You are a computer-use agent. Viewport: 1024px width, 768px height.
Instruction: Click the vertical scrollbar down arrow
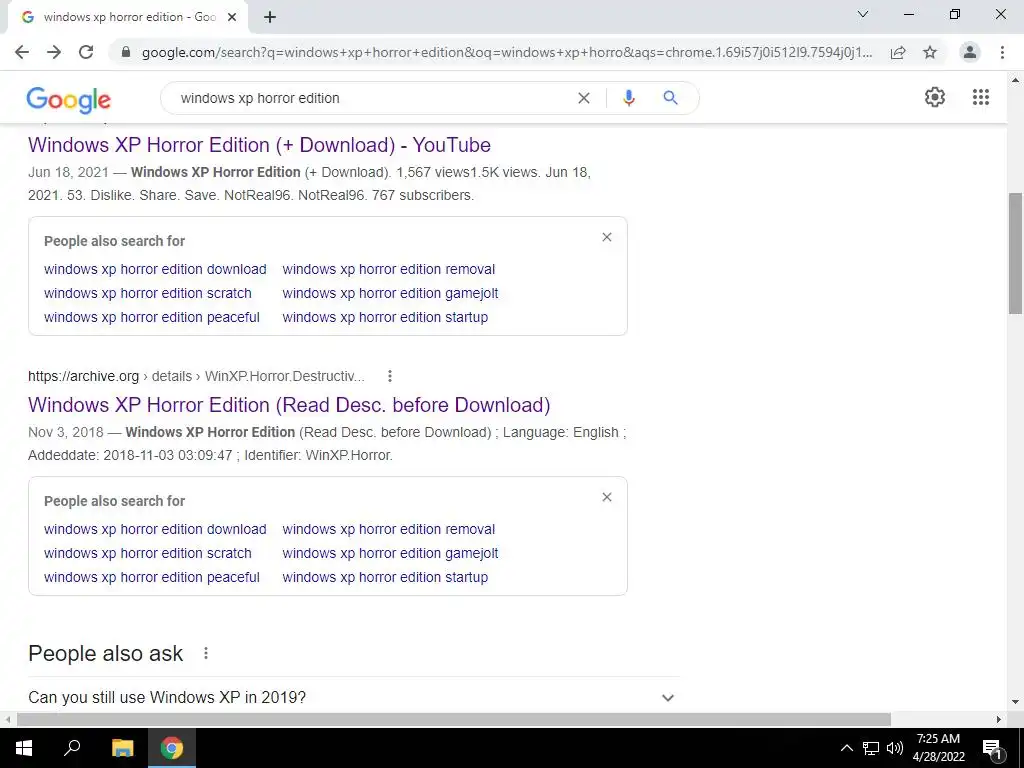[1015, 703]
